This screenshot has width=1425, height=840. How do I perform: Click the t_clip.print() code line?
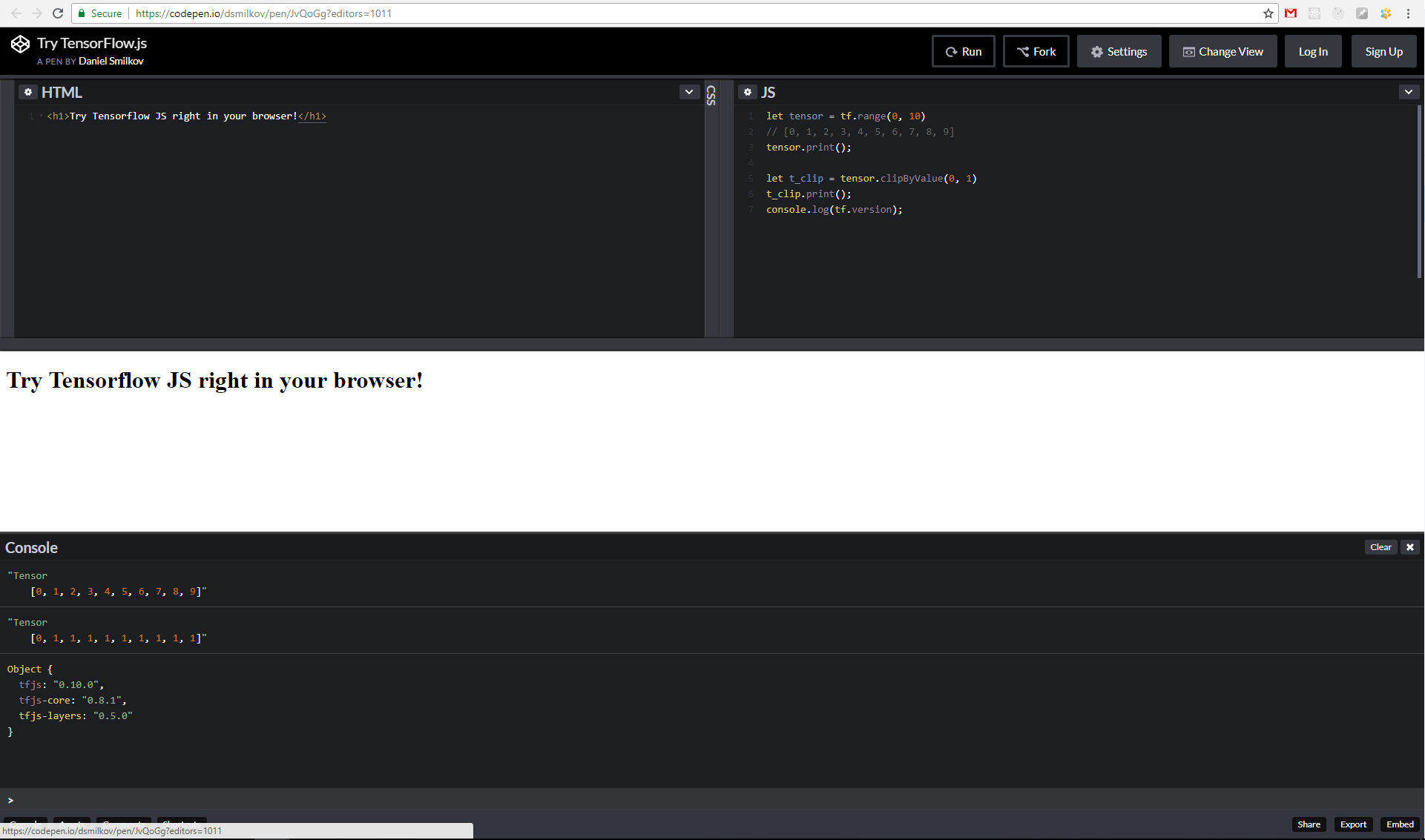pos(809,194)
